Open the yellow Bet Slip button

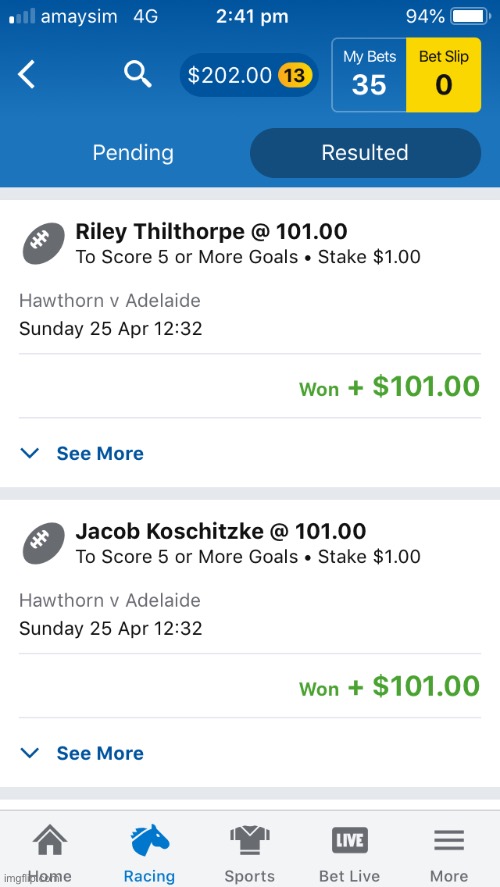click(x=443, y=75)
